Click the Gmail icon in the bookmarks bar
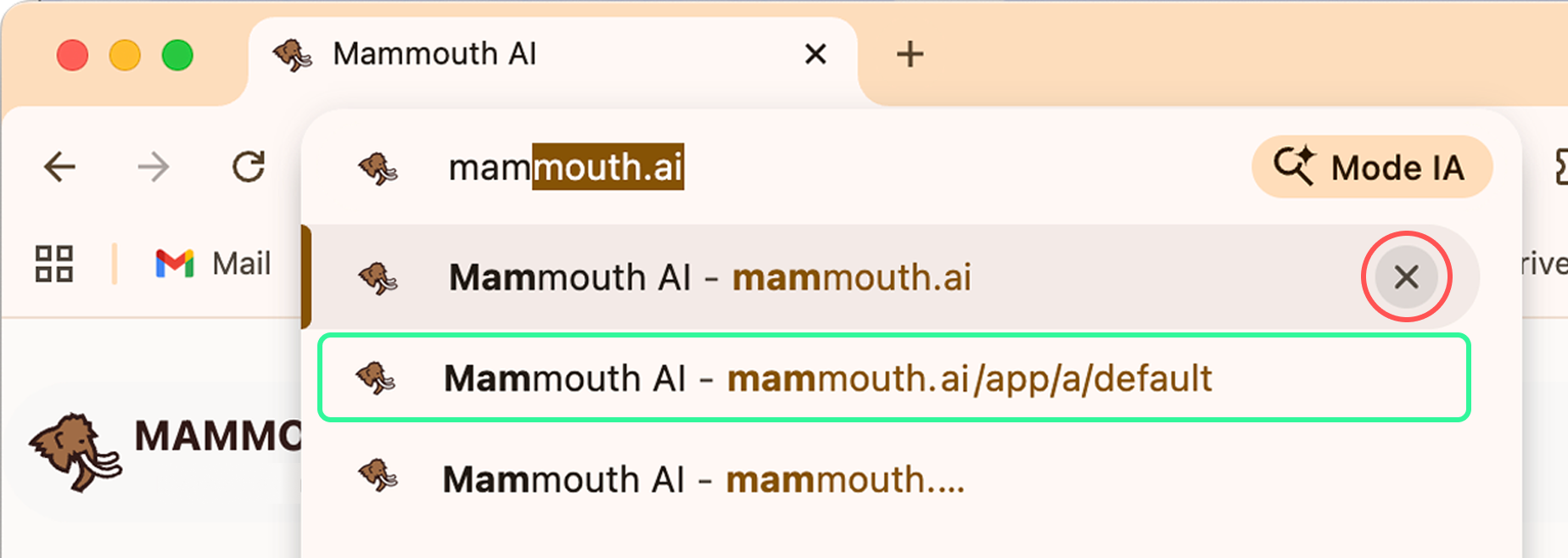Screen dimensions: 1568x558 pos(175,264)
